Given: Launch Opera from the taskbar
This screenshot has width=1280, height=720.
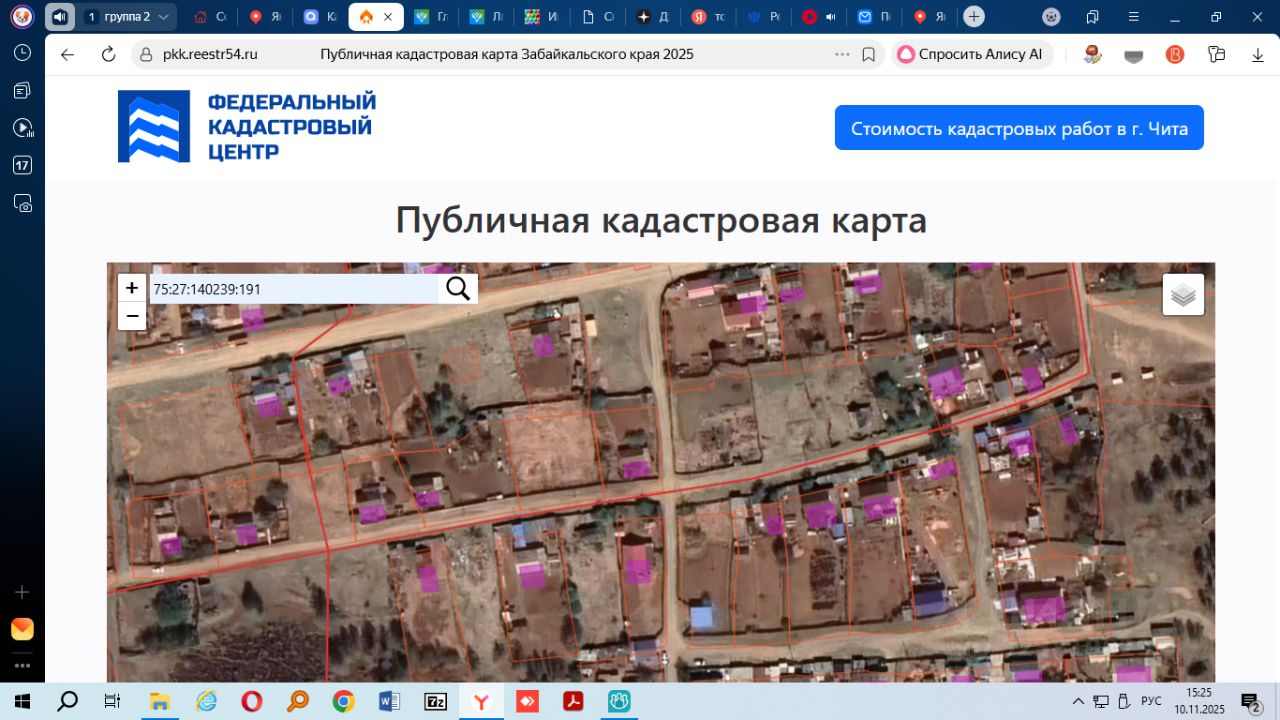Looking at the screenshot, I should click(x=252, y=701).
